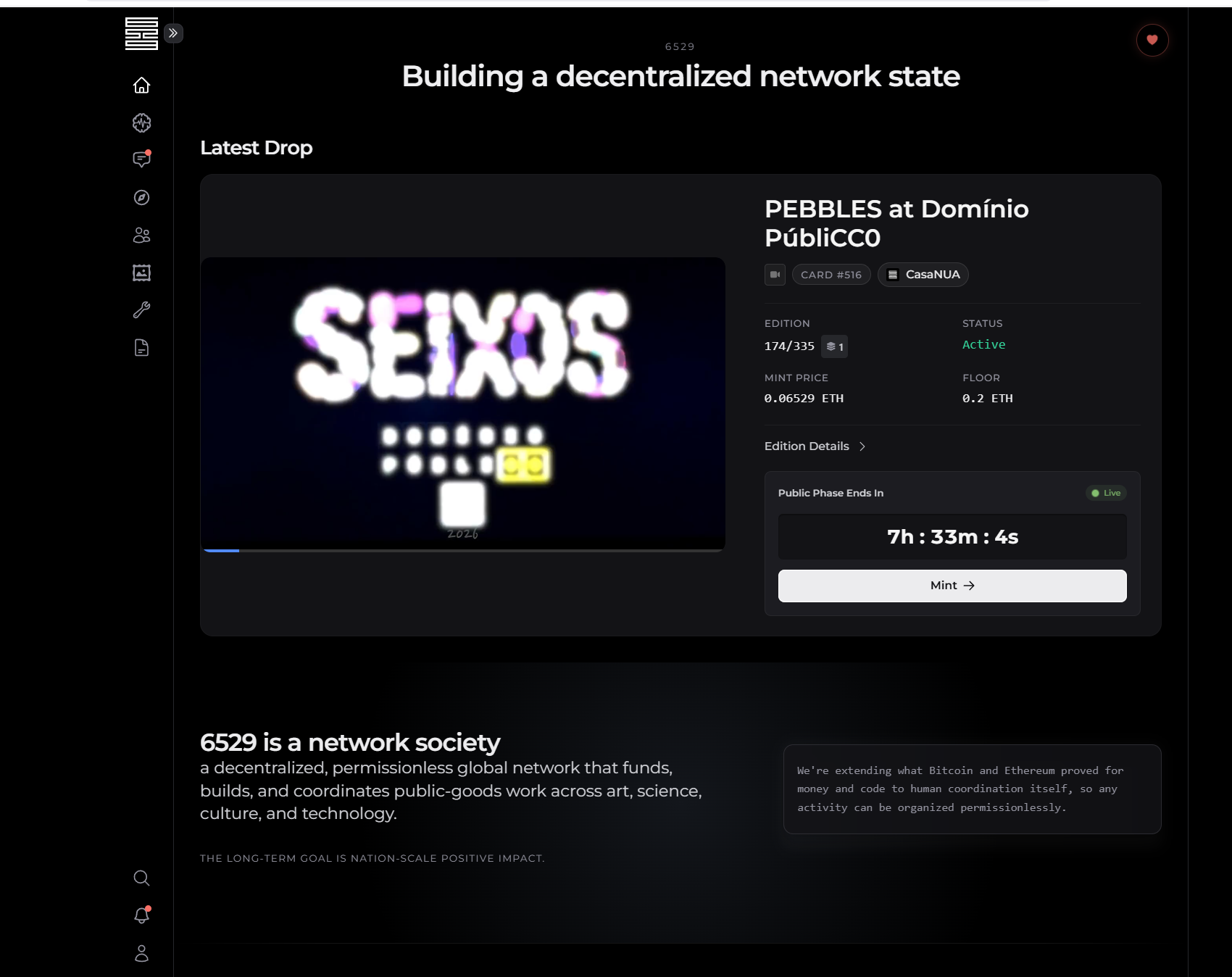This screenshot has height=977, width=1232.
Task: Click the search magnifier icon
Action: (141, 878)
